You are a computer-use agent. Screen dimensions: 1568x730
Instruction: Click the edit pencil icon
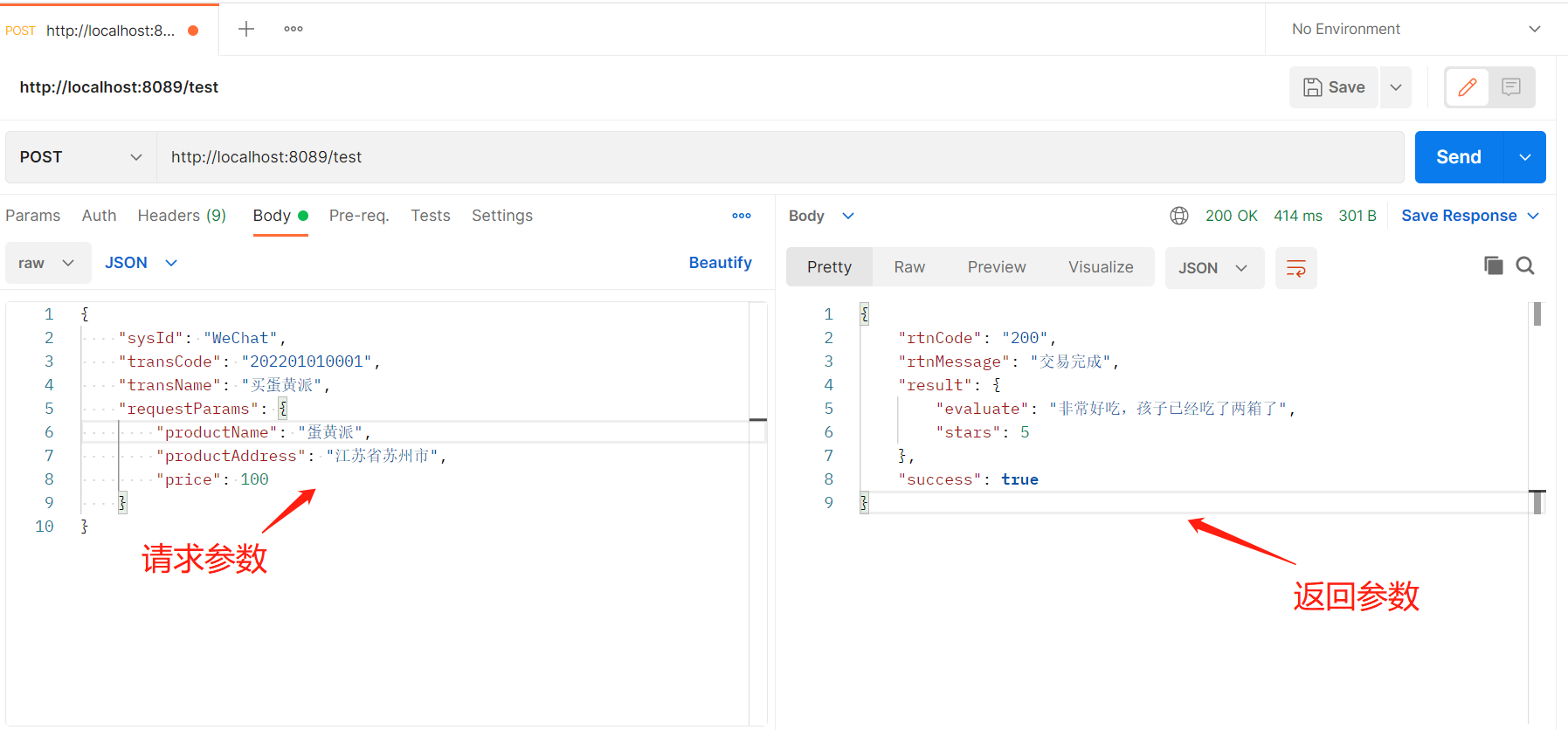[x=1468, y=87]
